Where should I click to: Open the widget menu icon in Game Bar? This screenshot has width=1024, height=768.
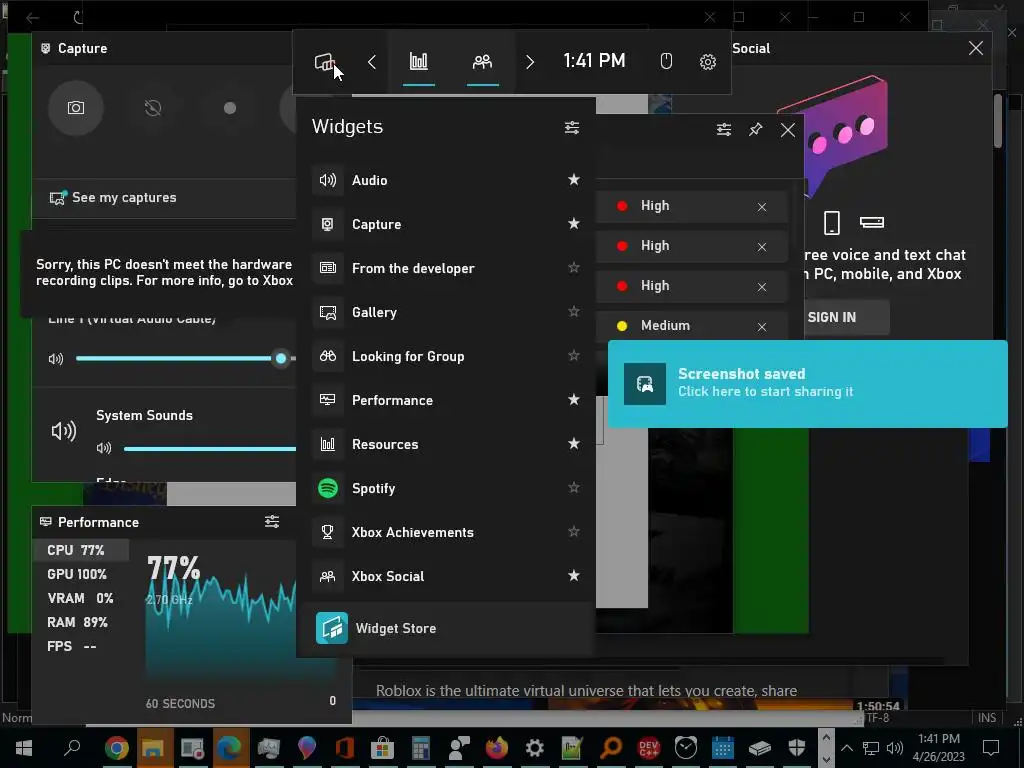click(x=325, y=62)
